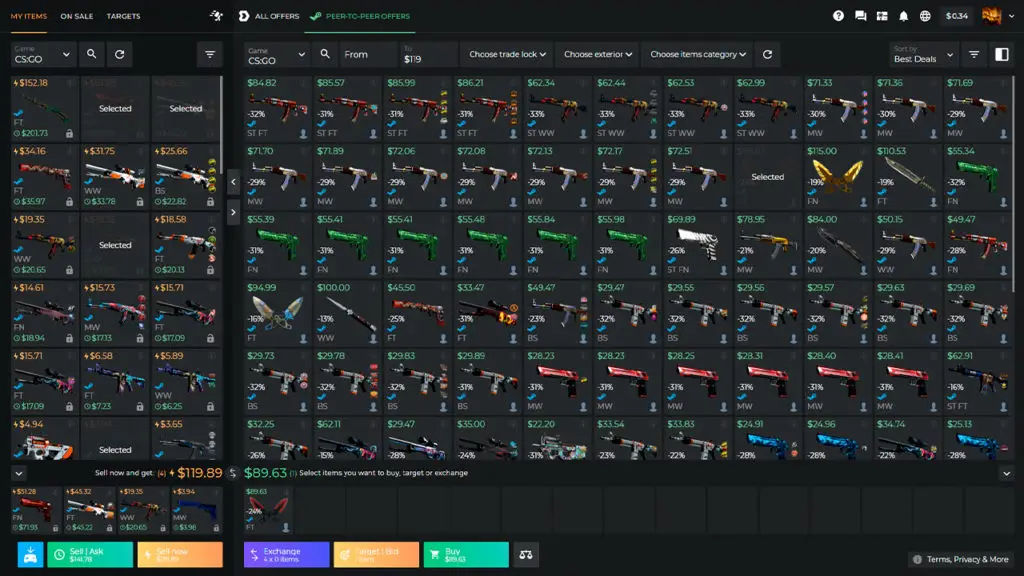
Task: Open the Choose exterior dropdown
Action: click(x=598, y=55)
